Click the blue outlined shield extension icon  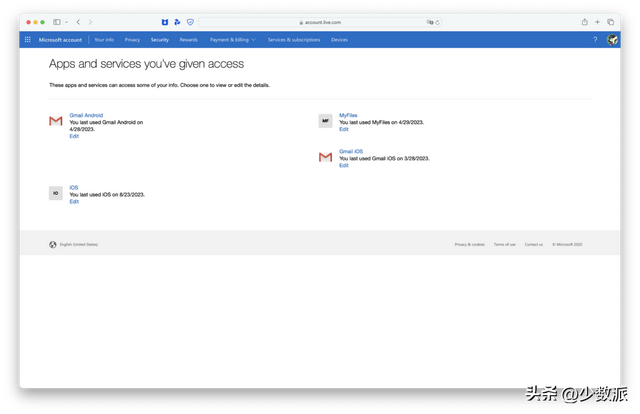(x=190, y=22)
